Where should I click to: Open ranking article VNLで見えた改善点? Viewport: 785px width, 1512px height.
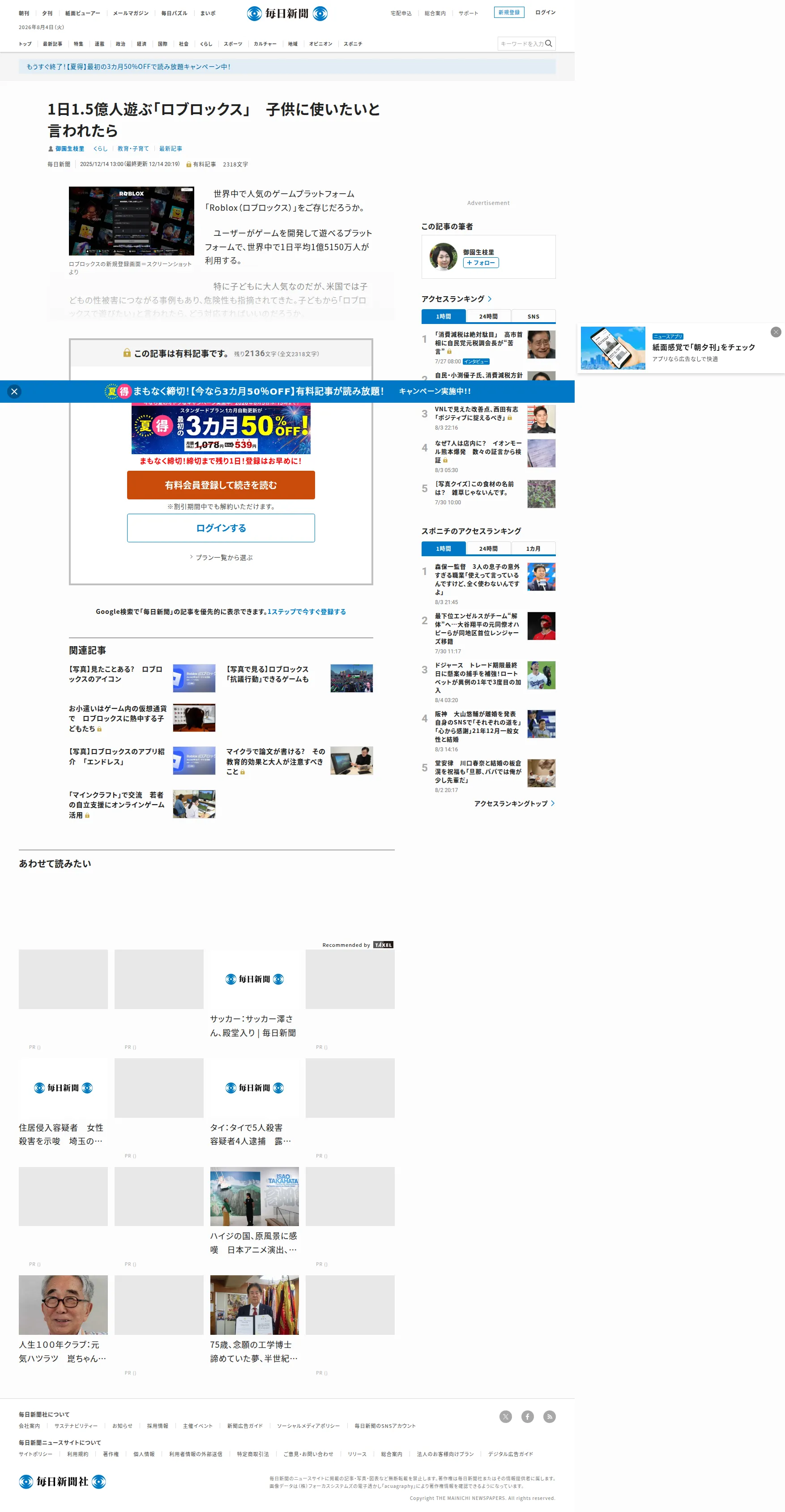pyautogui.click(x=477, y=413)
